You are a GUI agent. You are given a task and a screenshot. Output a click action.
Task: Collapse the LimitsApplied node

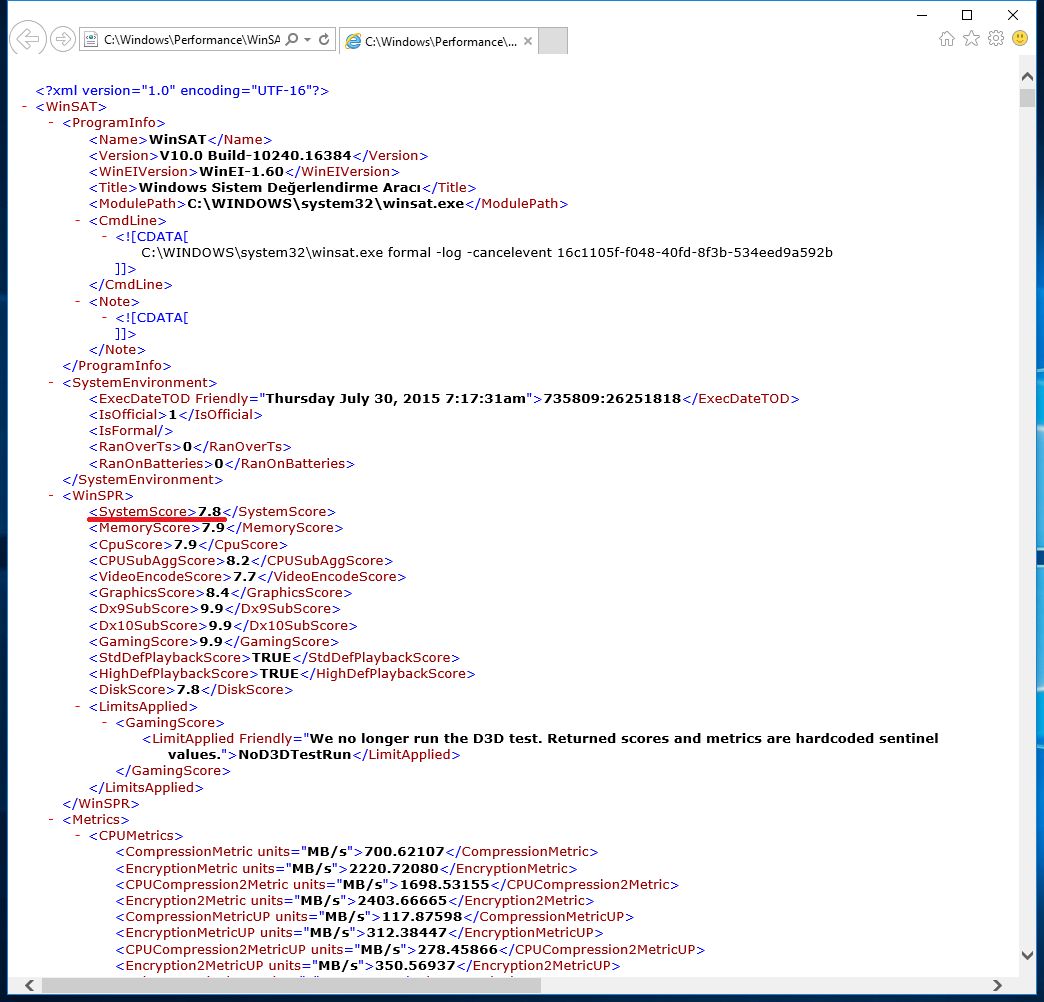point(78,706)
